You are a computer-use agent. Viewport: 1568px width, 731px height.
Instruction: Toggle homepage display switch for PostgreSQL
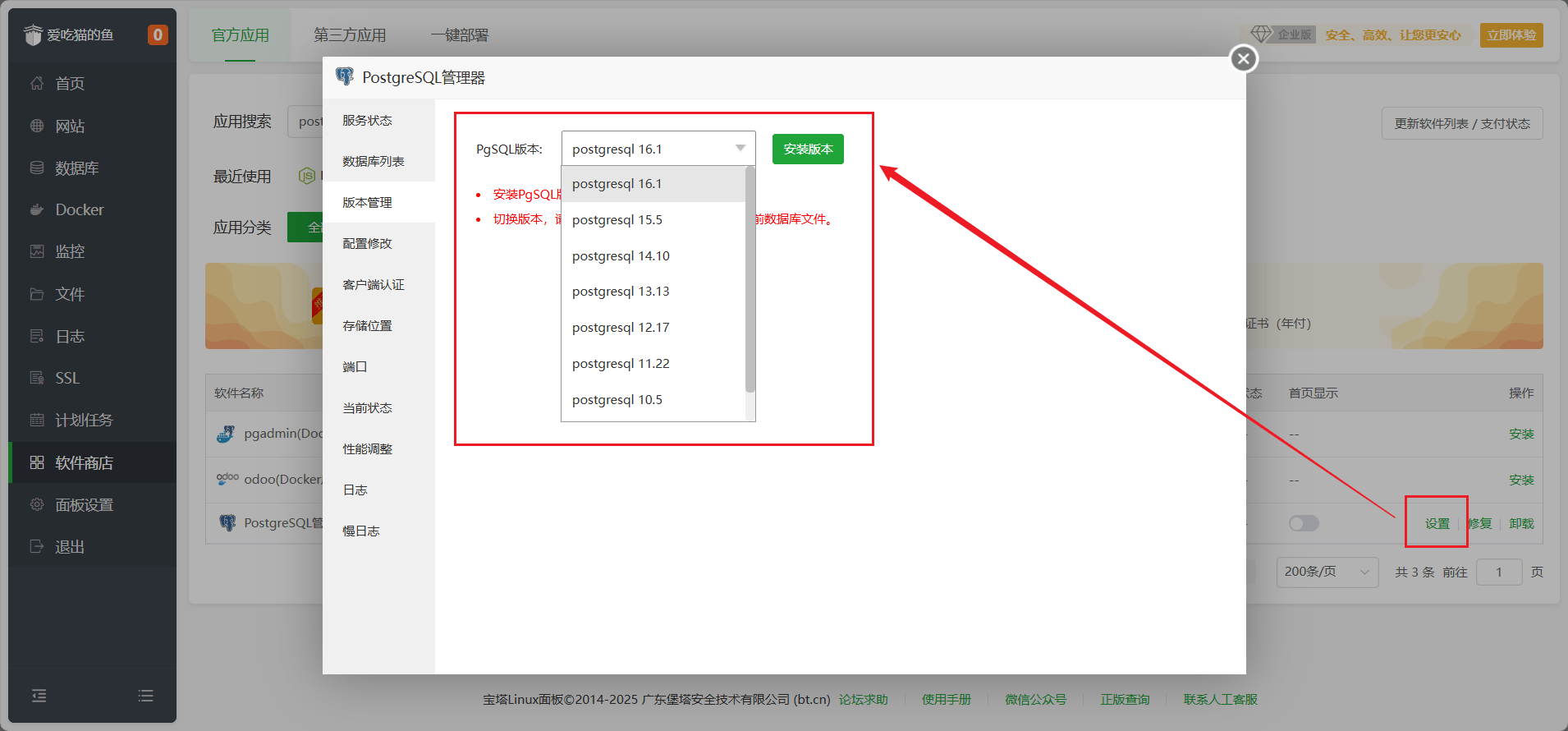point(1303,523)
